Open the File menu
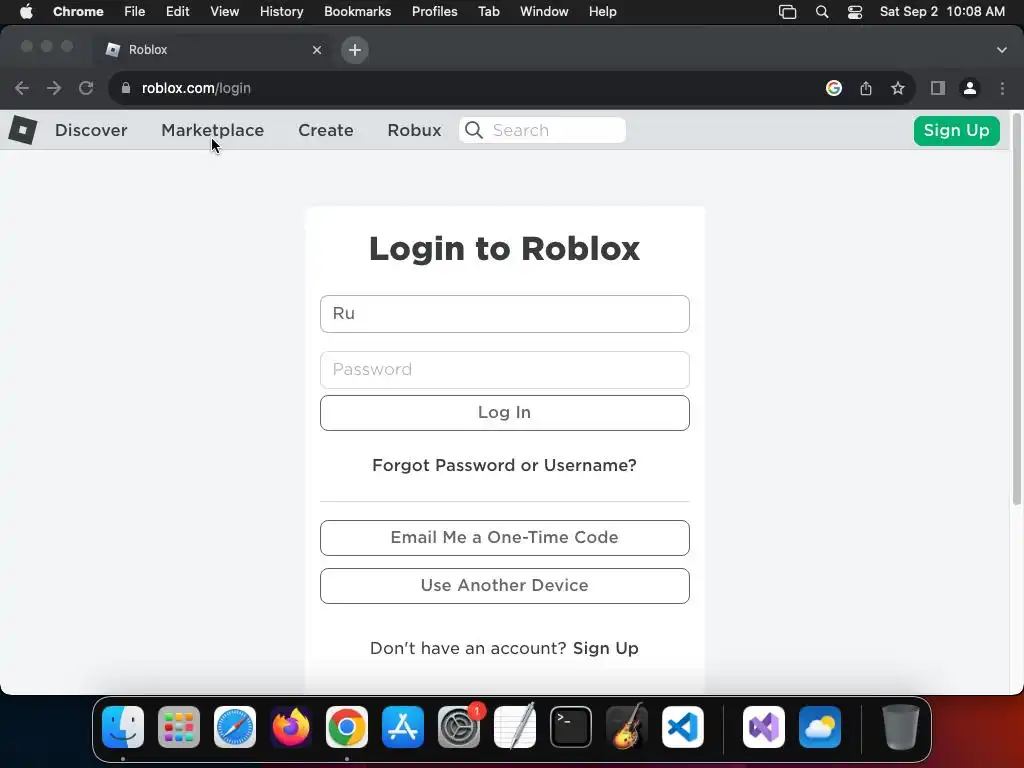The image size is (1024, 768). tap(135, 12)
